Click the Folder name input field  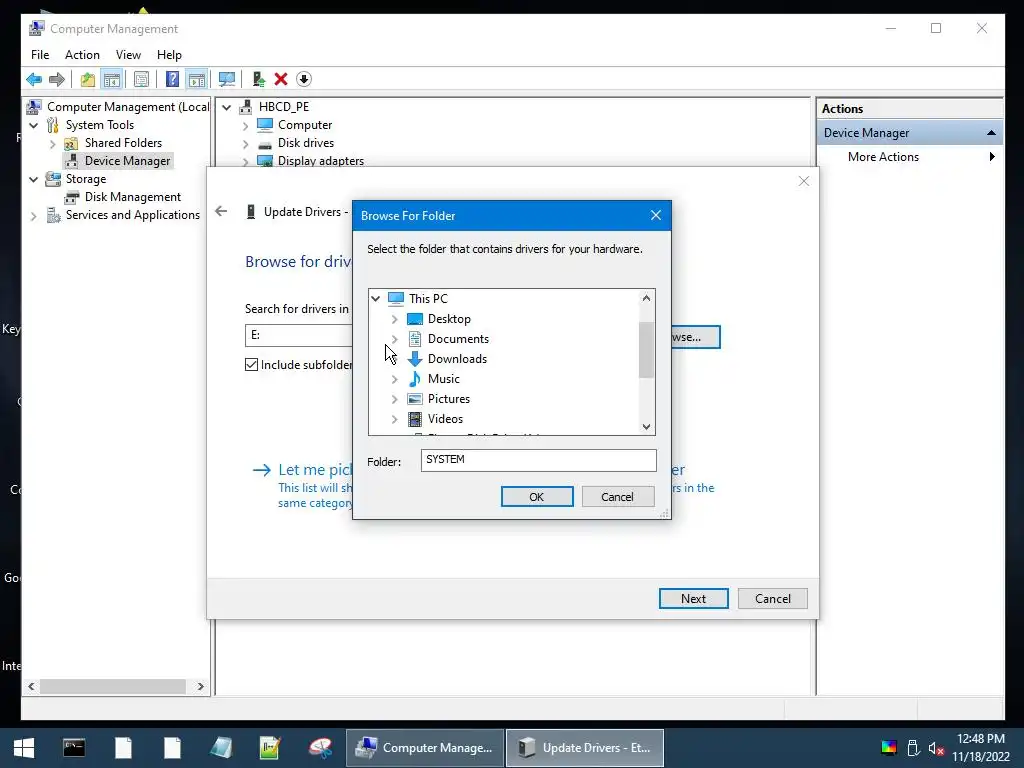pos(539,460)
